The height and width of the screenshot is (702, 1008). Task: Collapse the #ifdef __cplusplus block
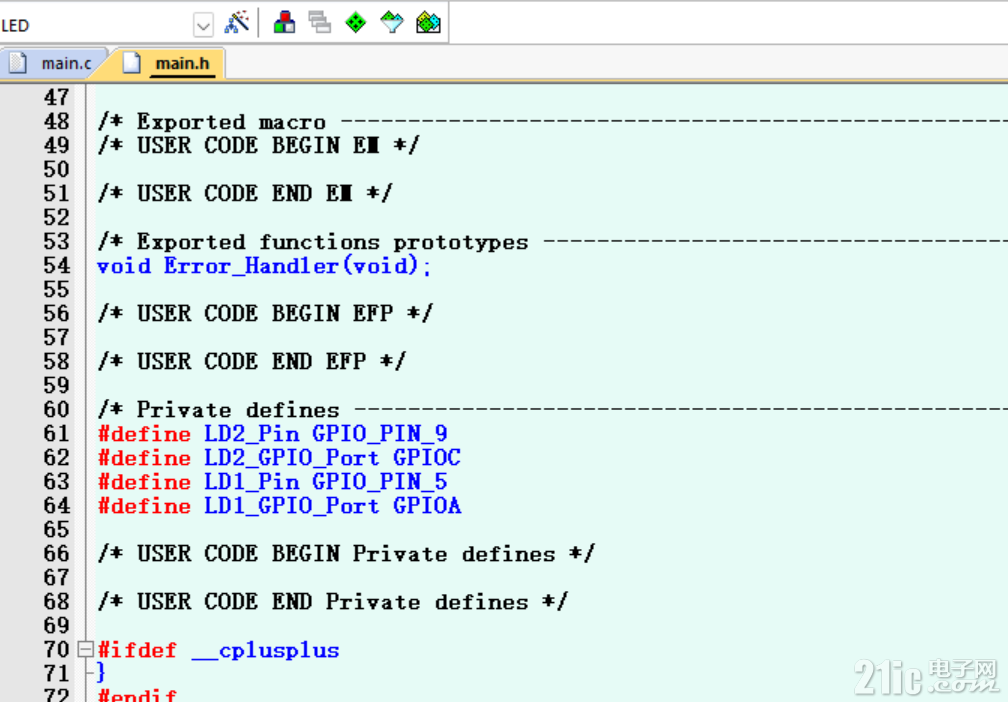click(x=85, y=649)
